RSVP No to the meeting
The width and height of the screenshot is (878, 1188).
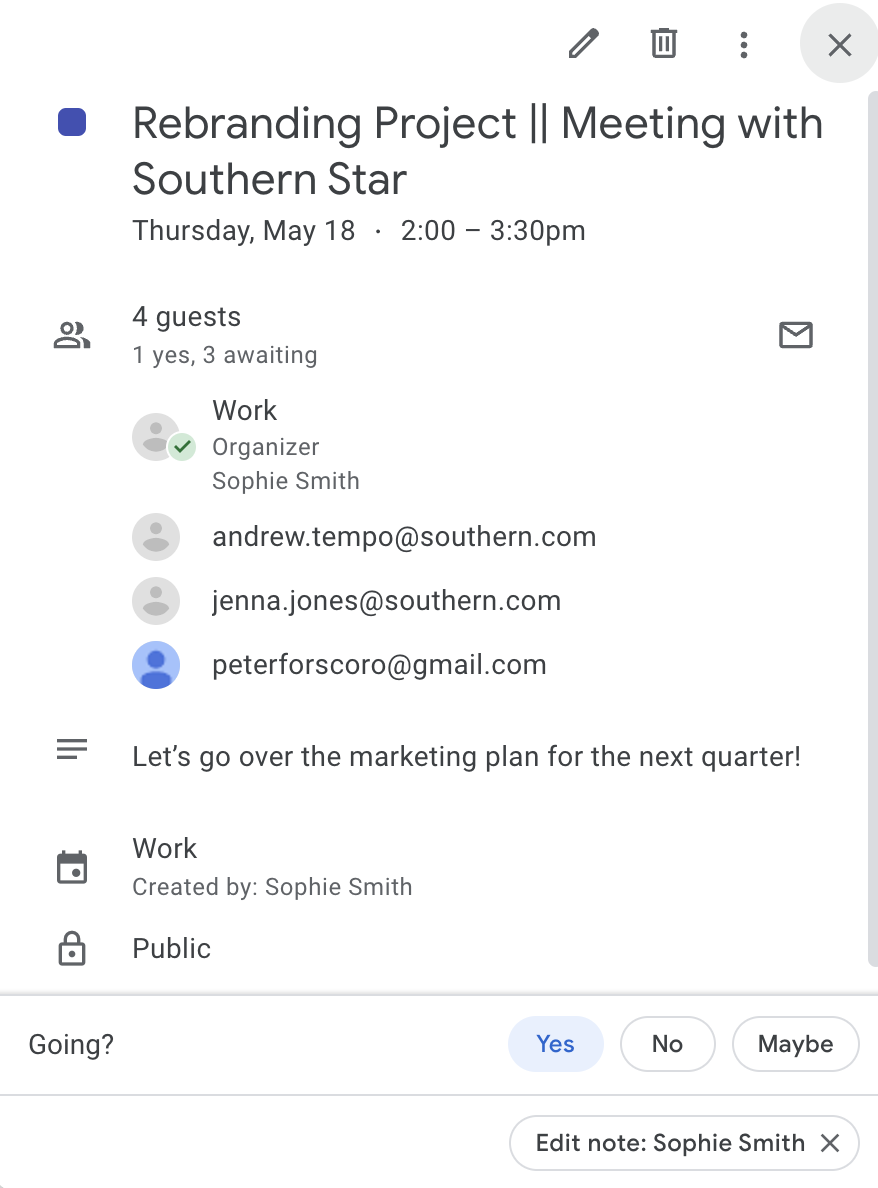point(667,1044)
